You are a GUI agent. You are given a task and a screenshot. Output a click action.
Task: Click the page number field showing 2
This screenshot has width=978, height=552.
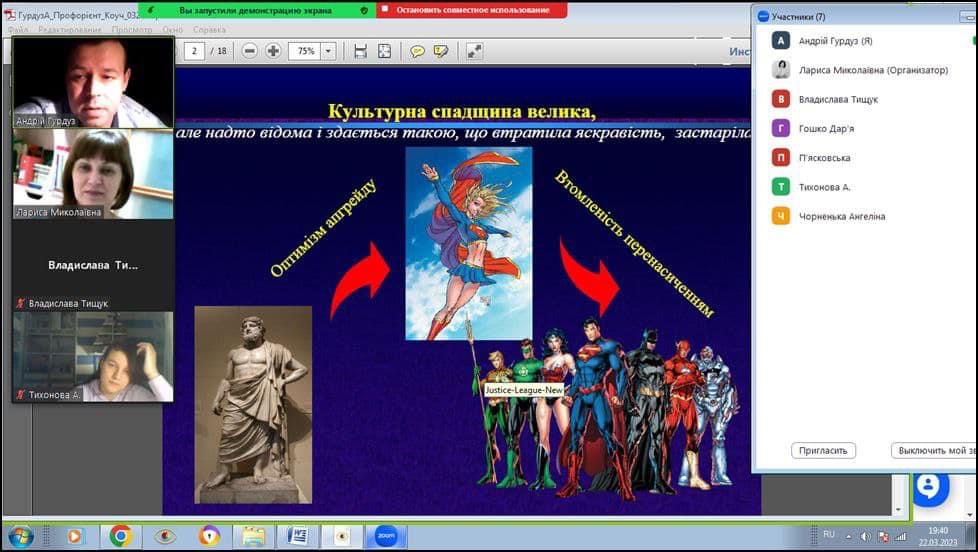pos(195,51)
